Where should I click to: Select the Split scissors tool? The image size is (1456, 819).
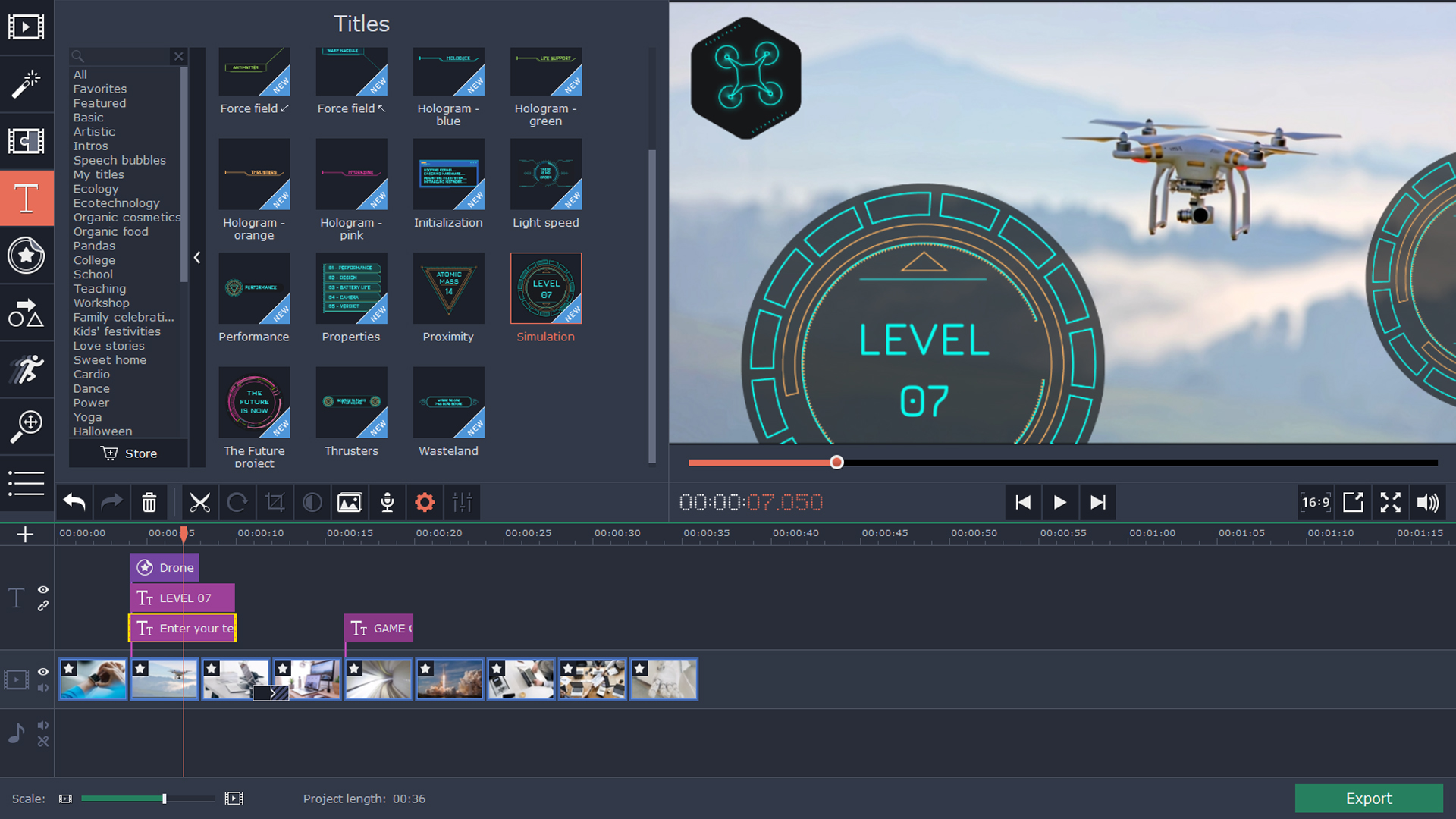(199, 502)
